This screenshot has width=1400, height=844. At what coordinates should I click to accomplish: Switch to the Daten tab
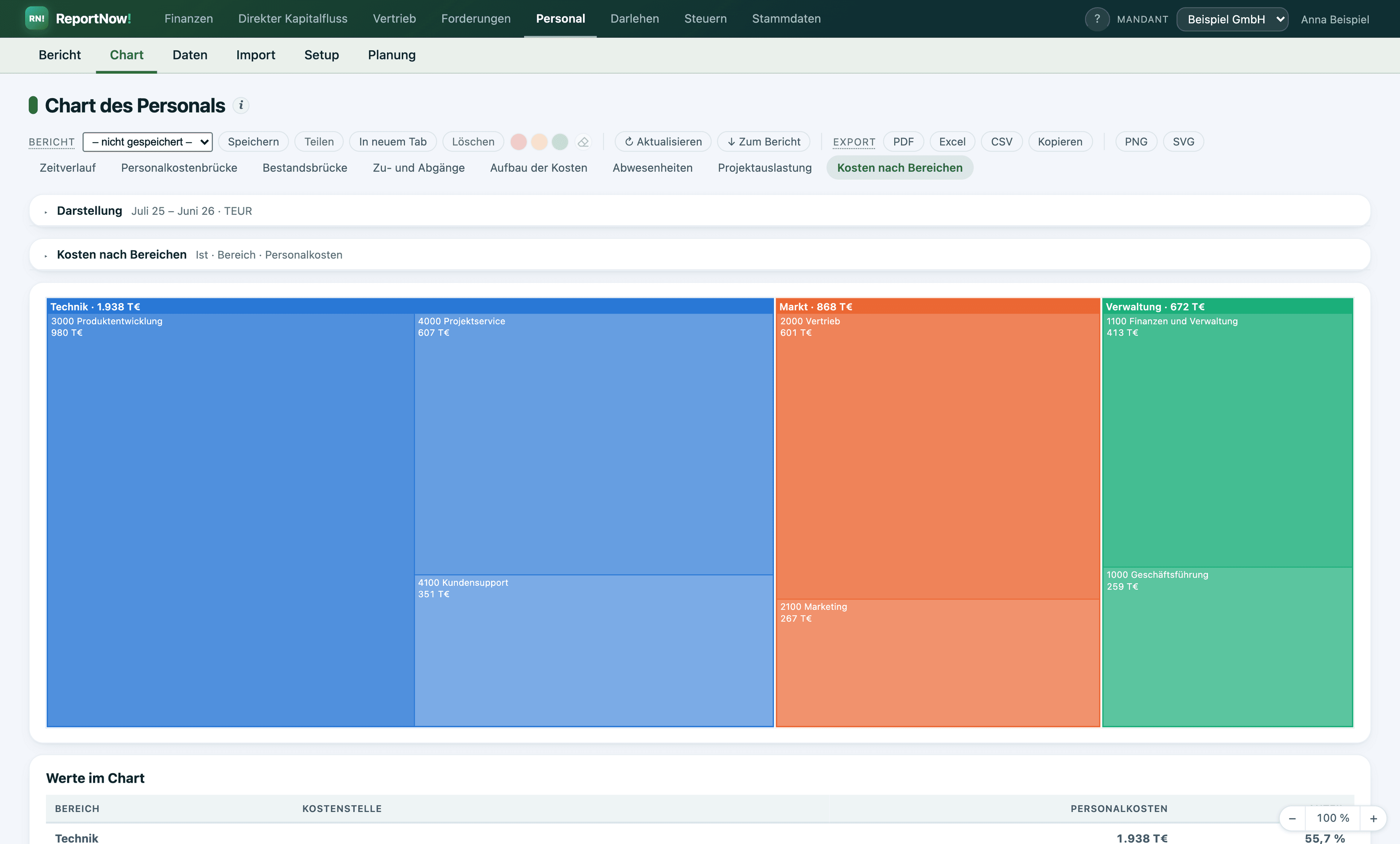click(x=190, y=55)
